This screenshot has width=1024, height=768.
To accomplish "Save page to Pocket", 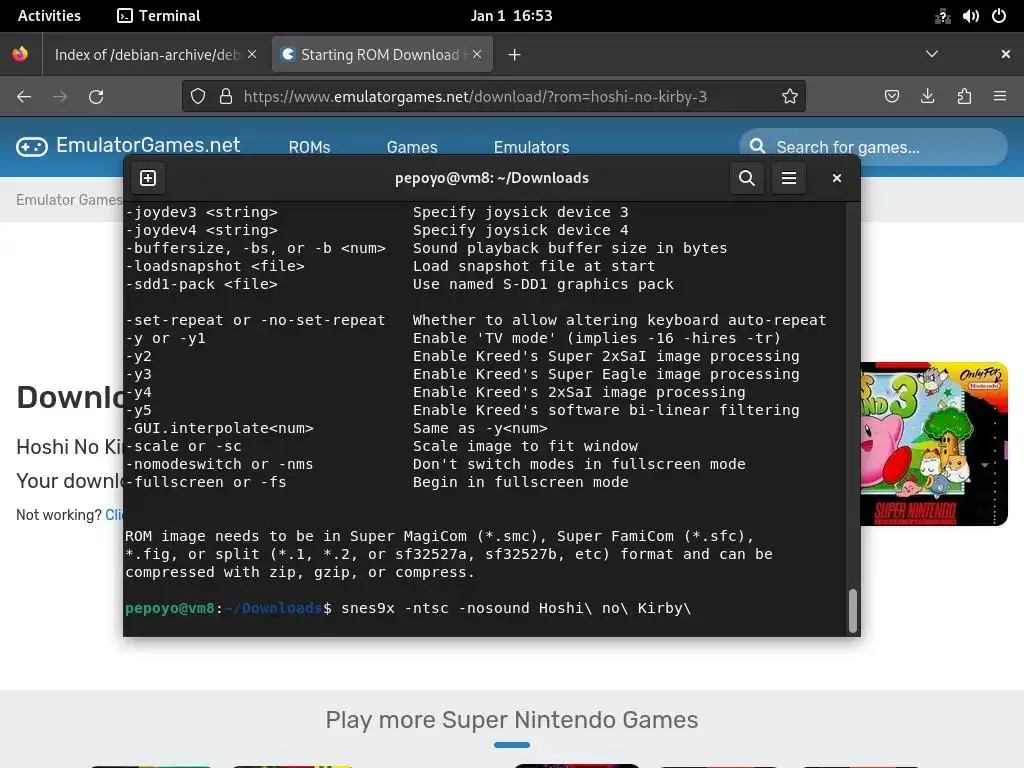I will pos(891,97).
